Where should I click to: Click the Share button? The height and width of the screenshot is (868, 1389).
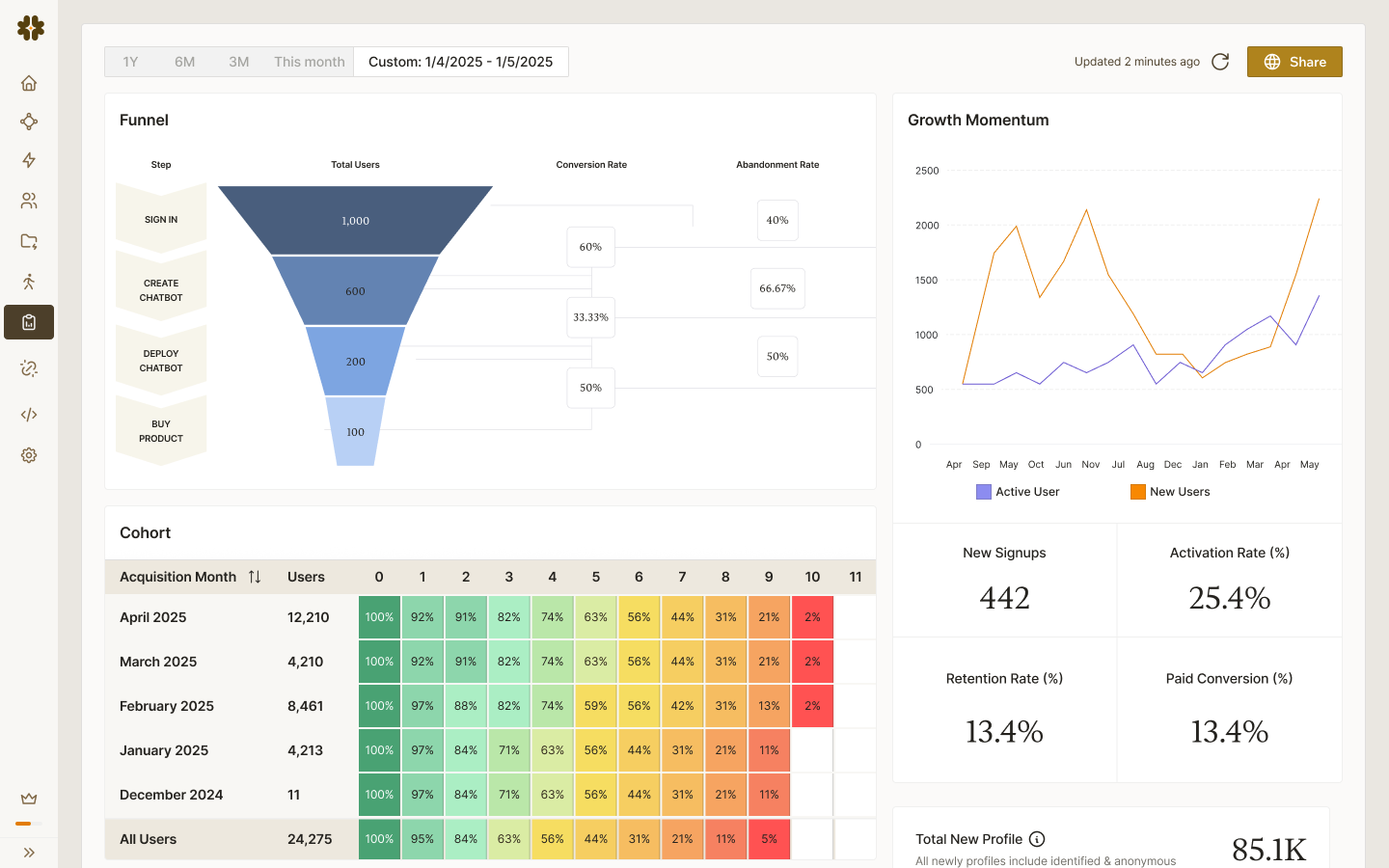pyautogui.click(x=1294, y=61)
